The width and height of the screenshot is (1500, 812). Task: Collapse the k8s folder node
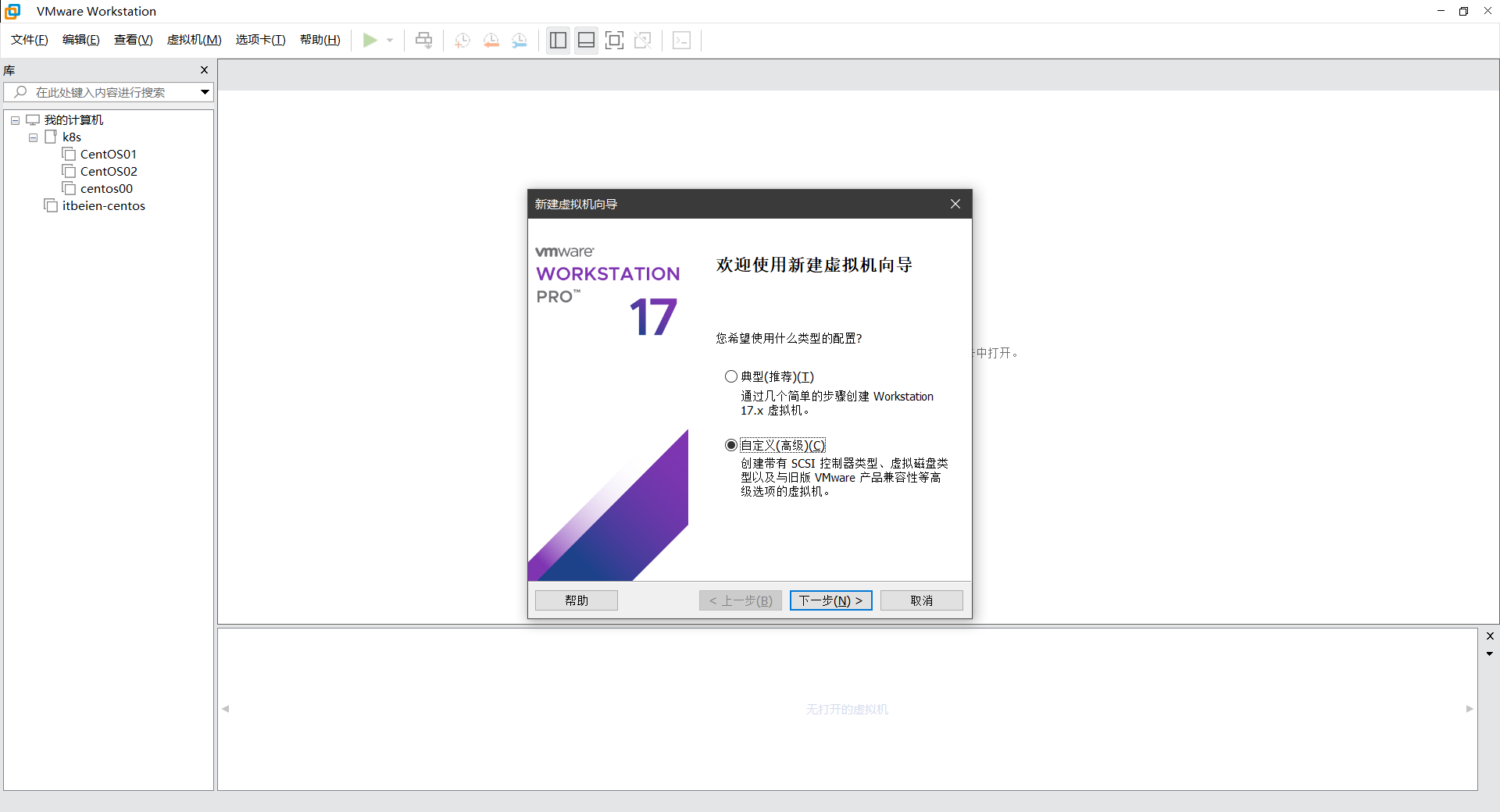pyautogui.click(x=34, y=137)
